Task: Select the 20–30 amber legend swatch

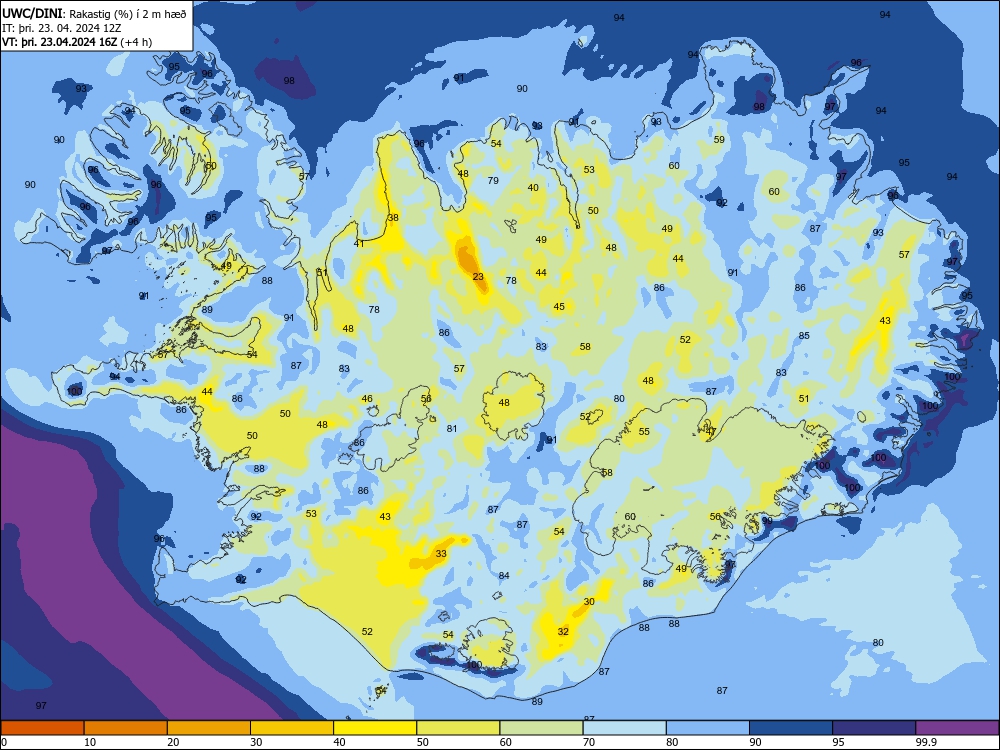Action: coord(209,728)
